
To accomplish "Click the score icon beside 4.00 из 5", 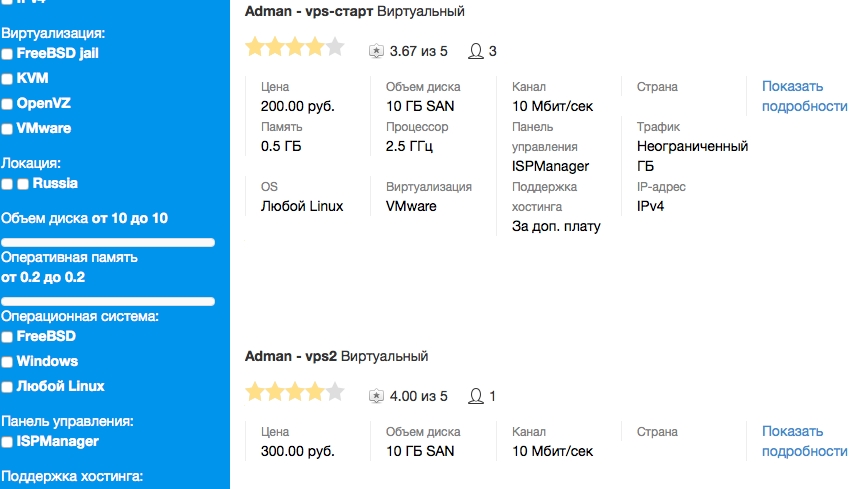I will point(376,397).
